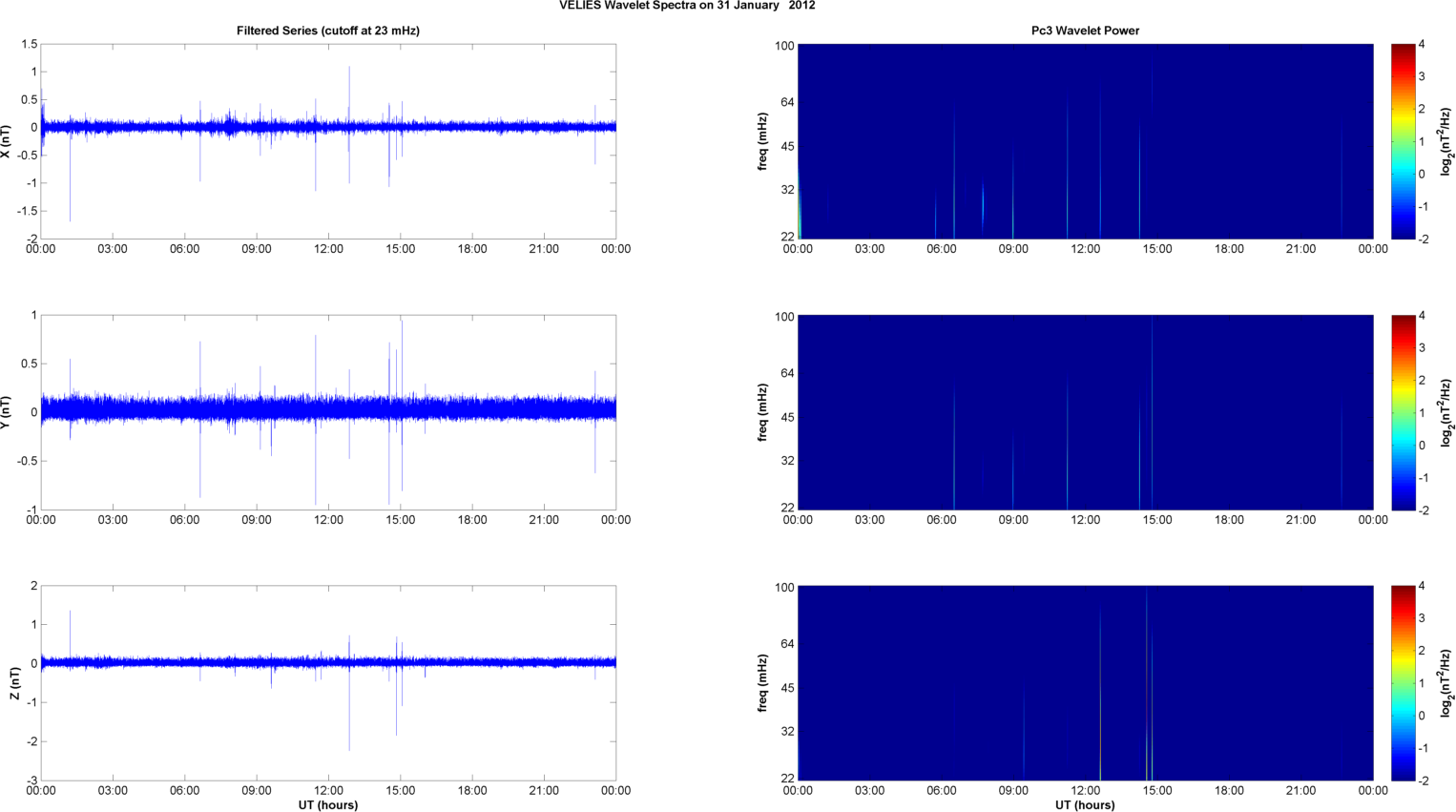Image resolution: width=1456 pixels, height=812 pixels.
Task: Click the top spectrogram's colorbar
Action: (1403, 141)
